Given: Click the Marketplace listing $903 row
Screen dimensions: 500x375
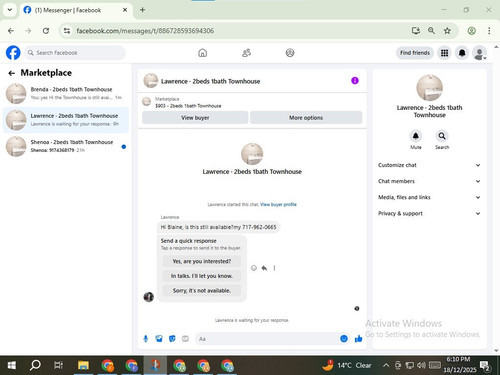Looking at the screenshot, I should (x=252, y=102).
